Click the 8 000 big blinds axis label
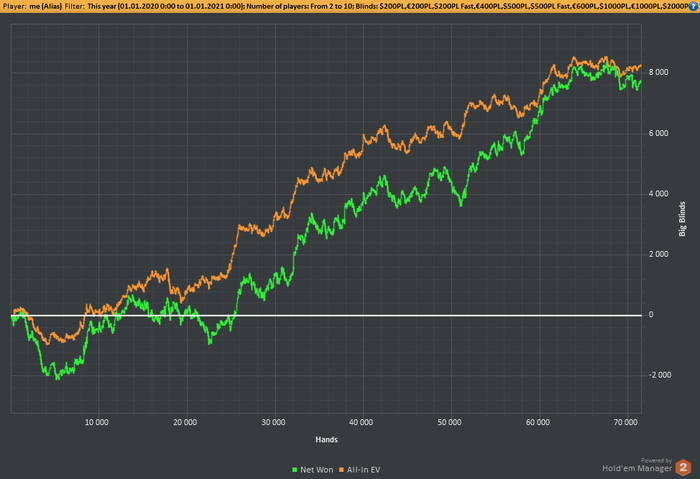Image resolution: width=700 pixels, height=479 pixels. (658, 72)
